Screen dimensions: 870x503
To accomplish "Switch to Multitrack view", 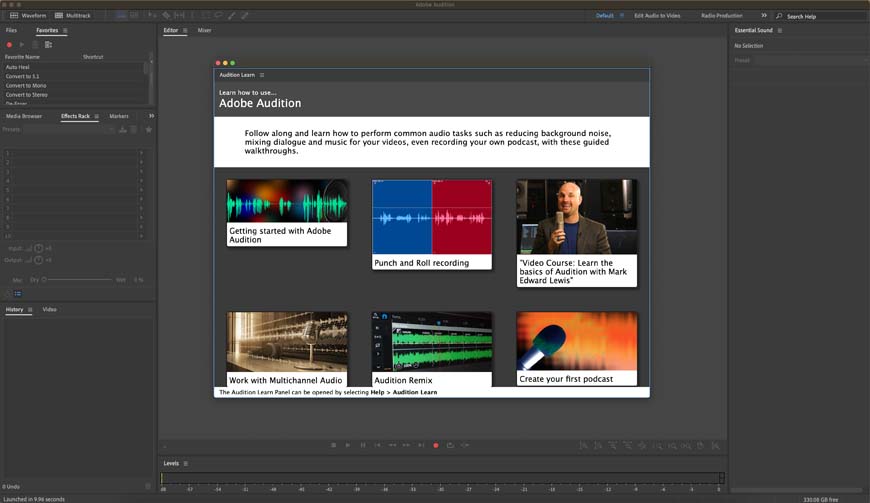I will 73,16.
